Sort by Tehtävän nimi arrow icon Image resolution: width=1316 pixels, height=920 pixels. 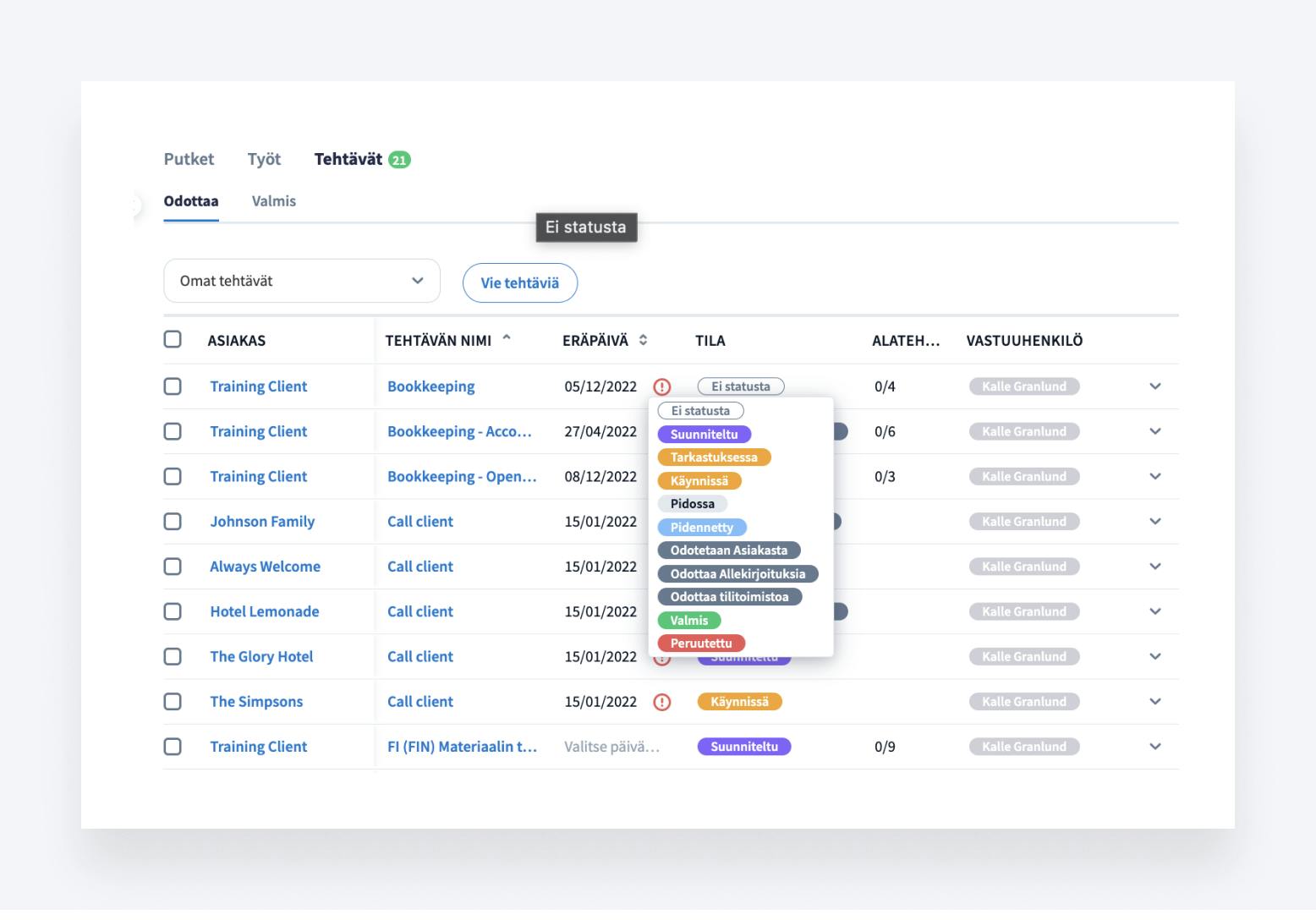coord(507,338)
